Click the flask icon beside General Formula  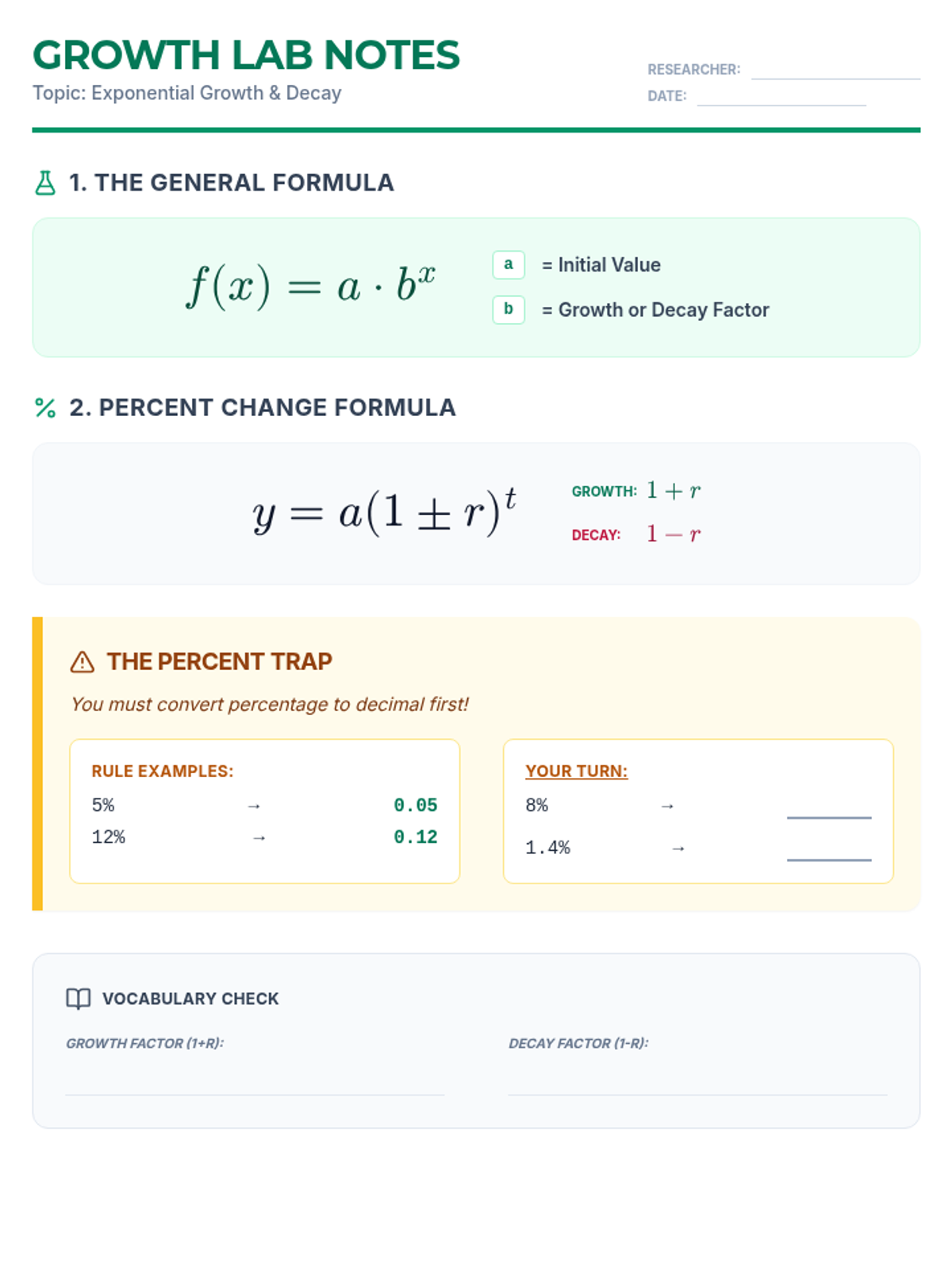point(45,183)
